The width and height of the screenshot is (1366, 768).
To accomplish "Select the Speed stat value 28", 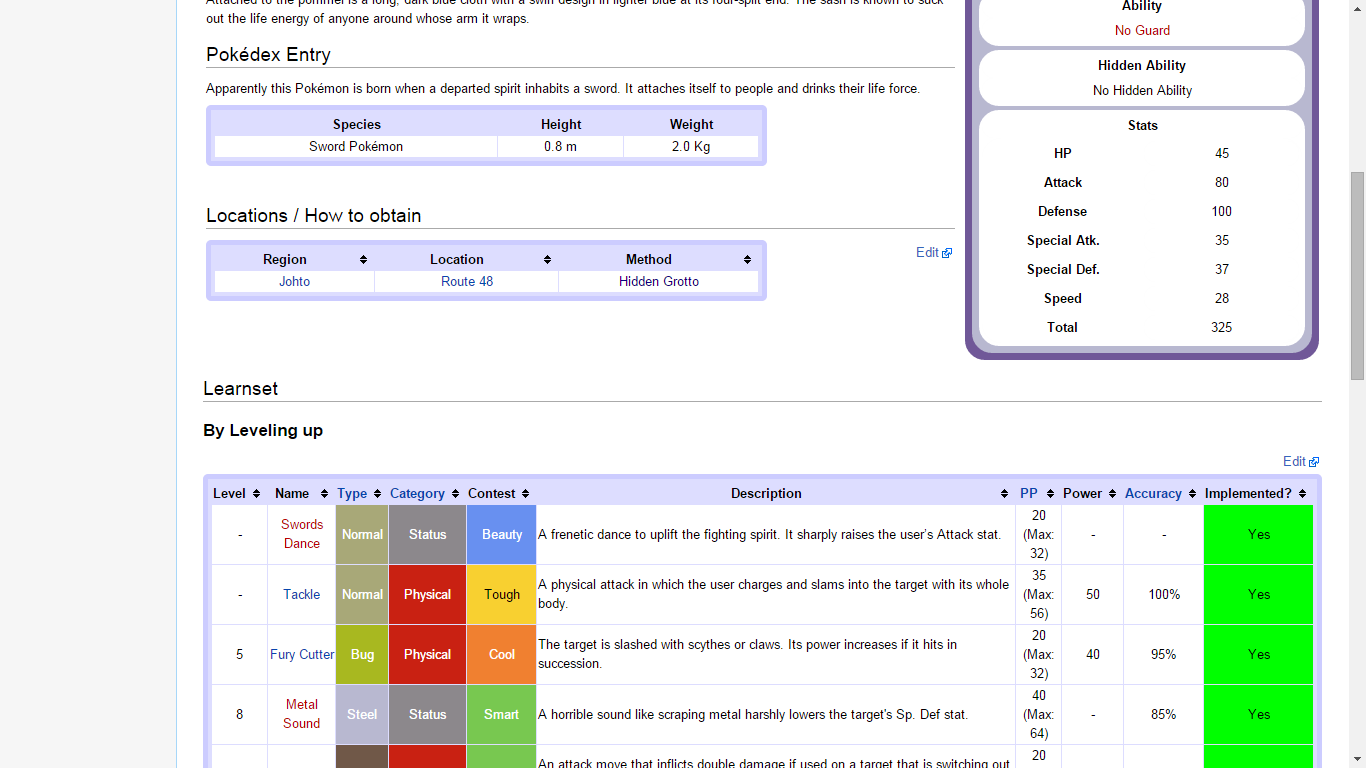I will 1222,299.
